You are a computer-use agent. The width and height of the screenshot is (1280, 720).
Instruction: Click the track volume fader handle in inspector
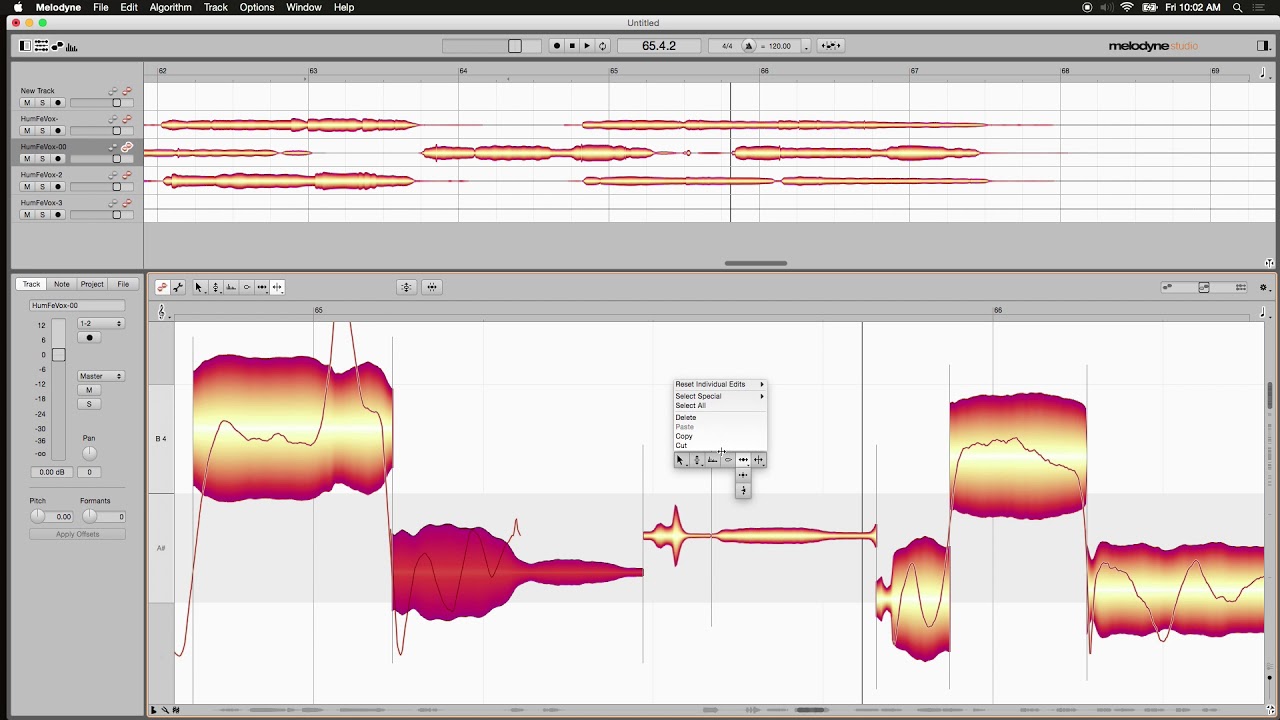pyautogui.click(x=59, y=355)
